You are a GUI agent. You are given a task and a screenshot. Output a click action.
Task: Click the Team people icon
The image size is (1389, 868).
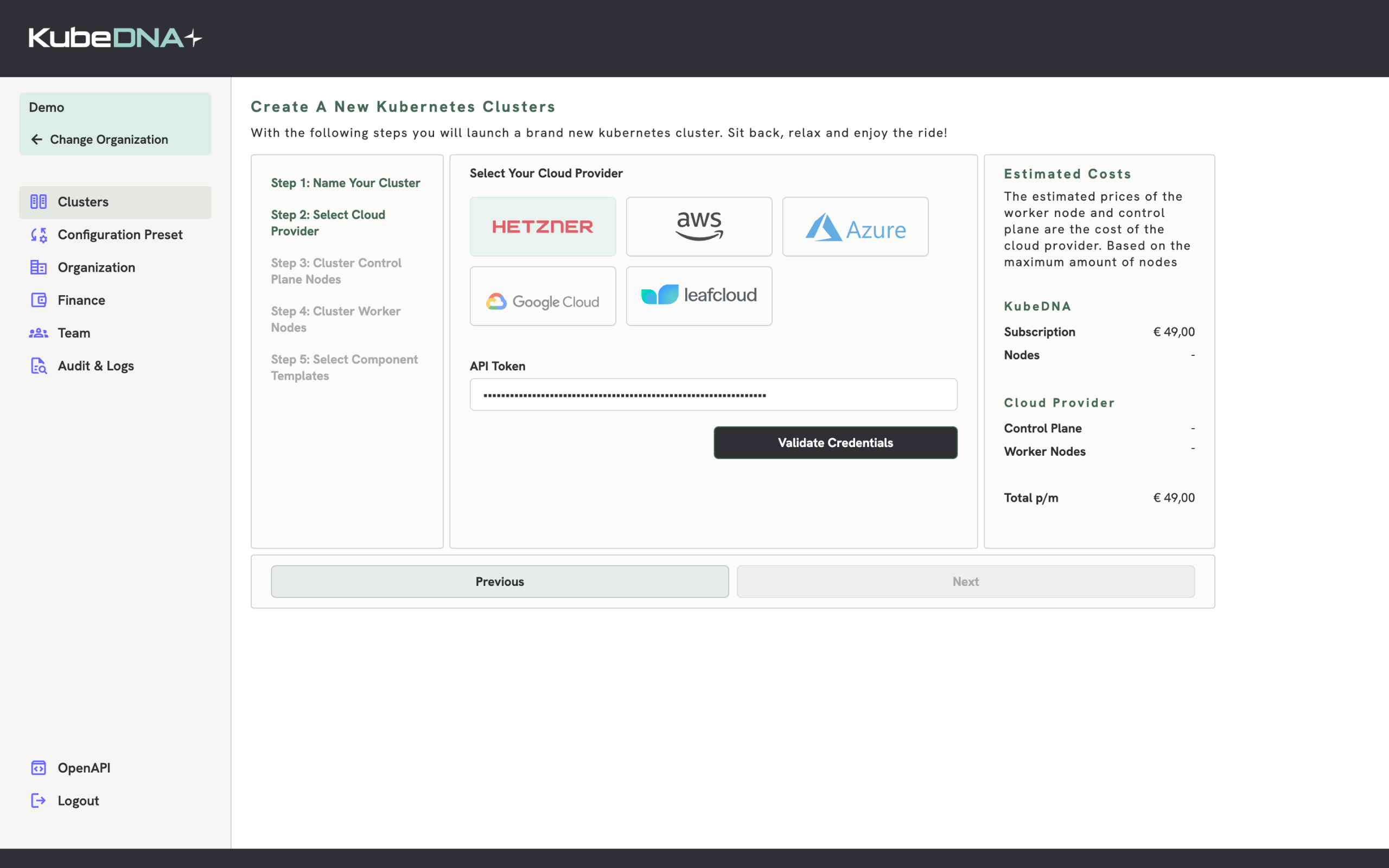coord(39,333)
